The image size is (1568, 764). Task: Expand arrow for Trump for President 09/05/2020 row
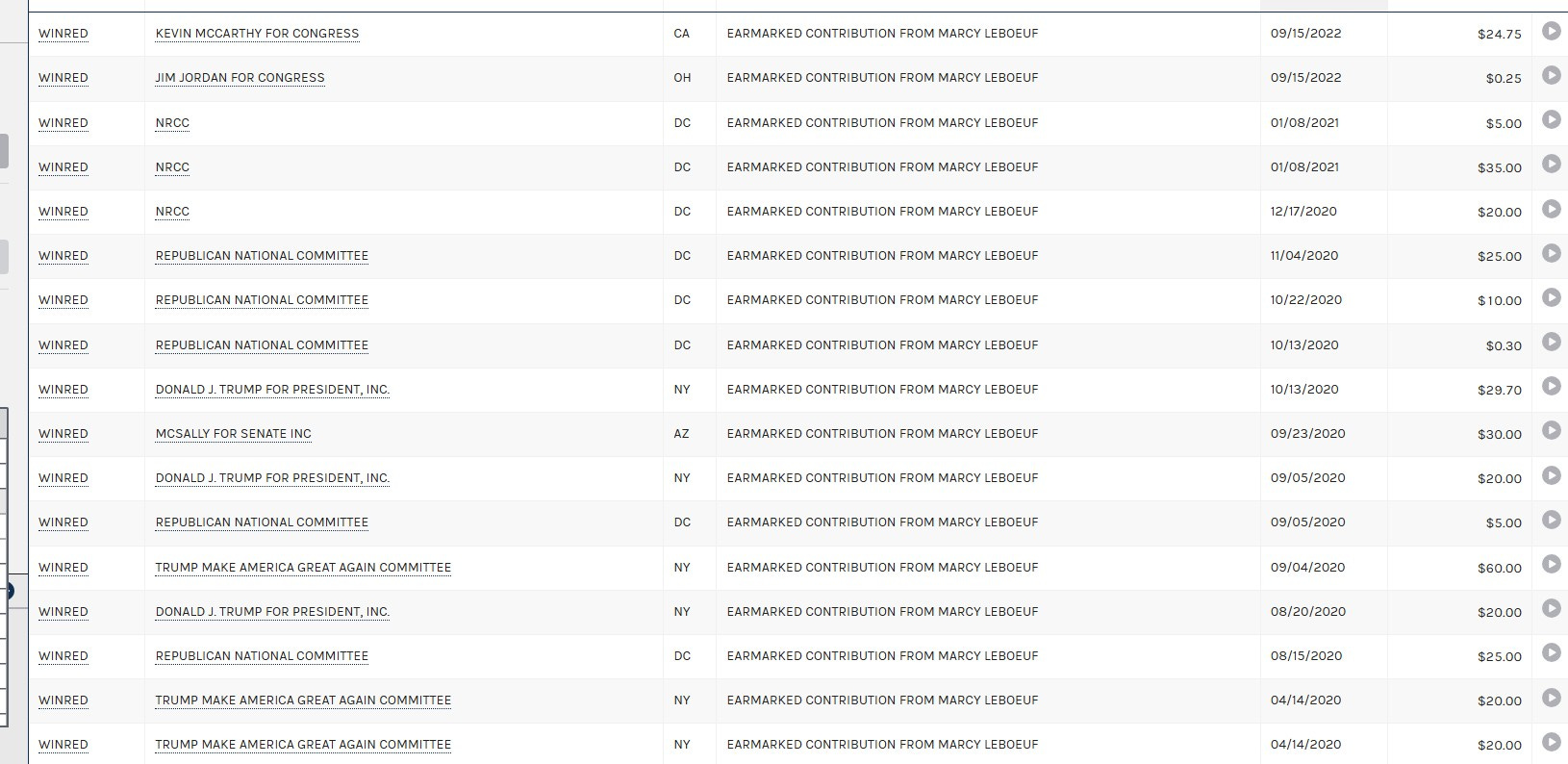[x=1551, y=475]
